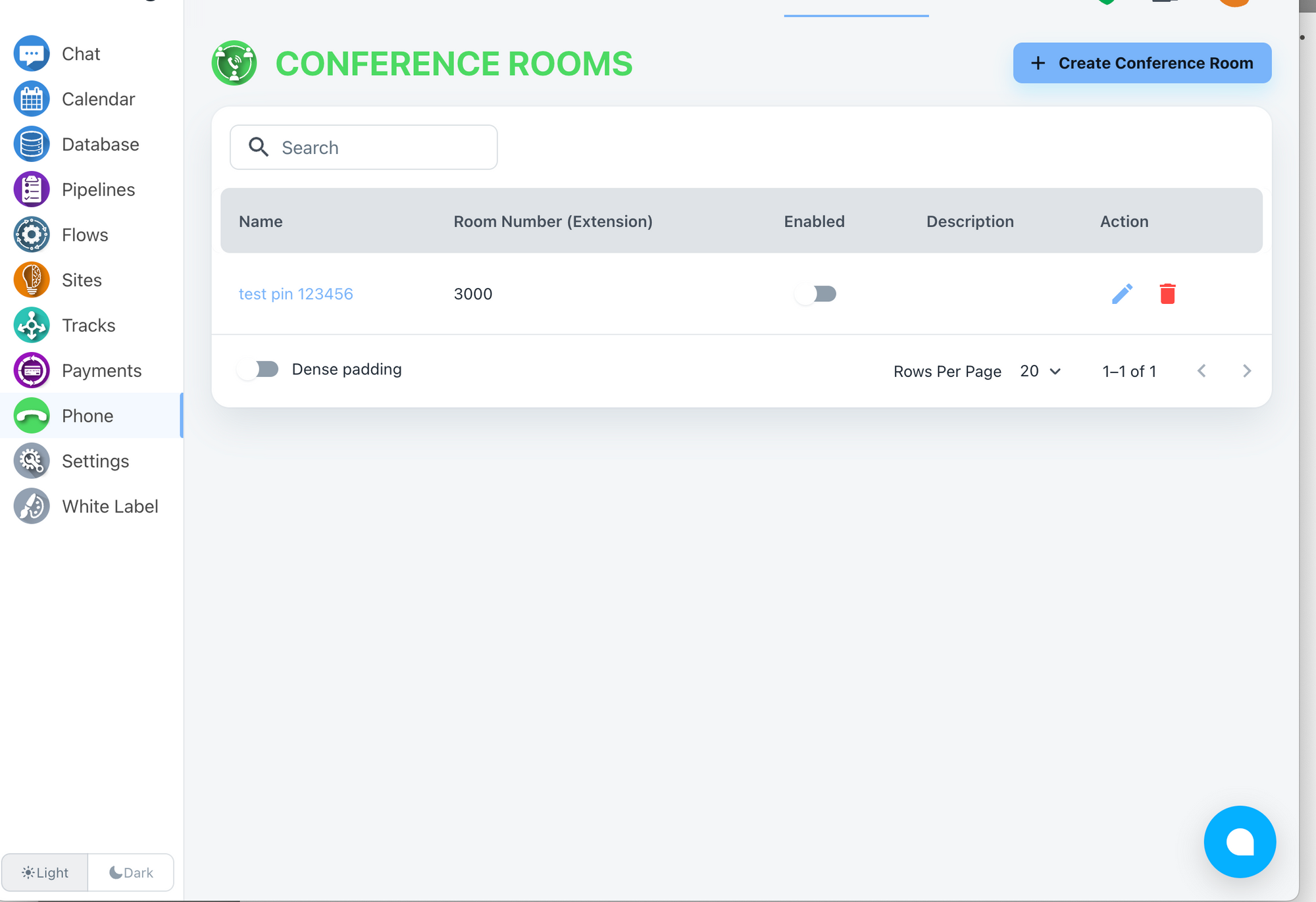
Task: Click the Payments card icon
Action: pyautogui.click(x=32, y=370)
